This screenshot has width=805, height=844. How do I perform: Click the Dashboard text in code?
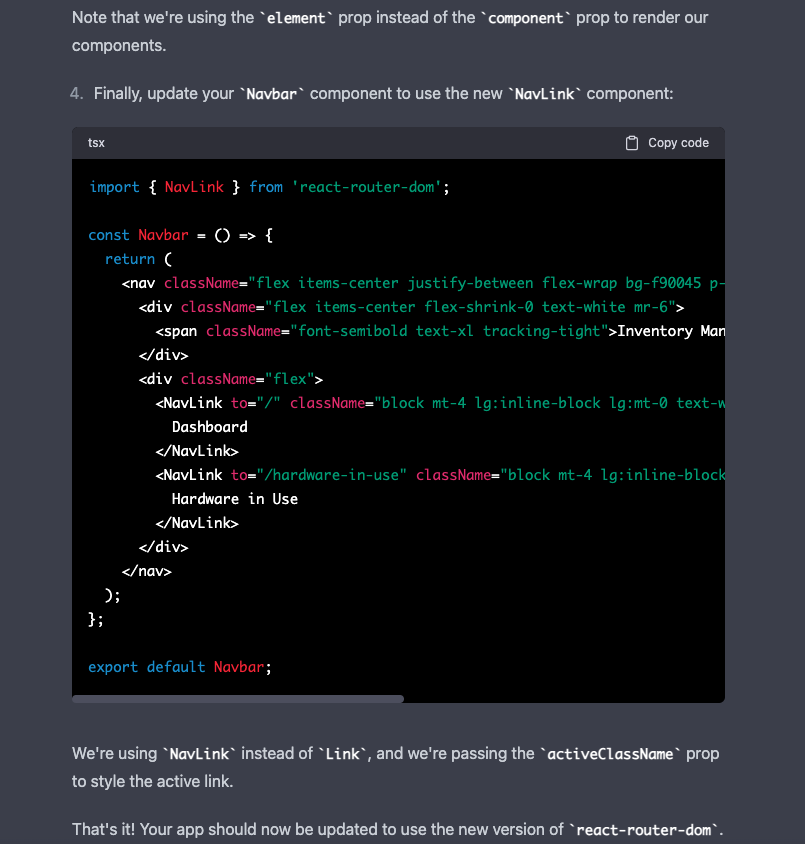click(x=210, y=427)
